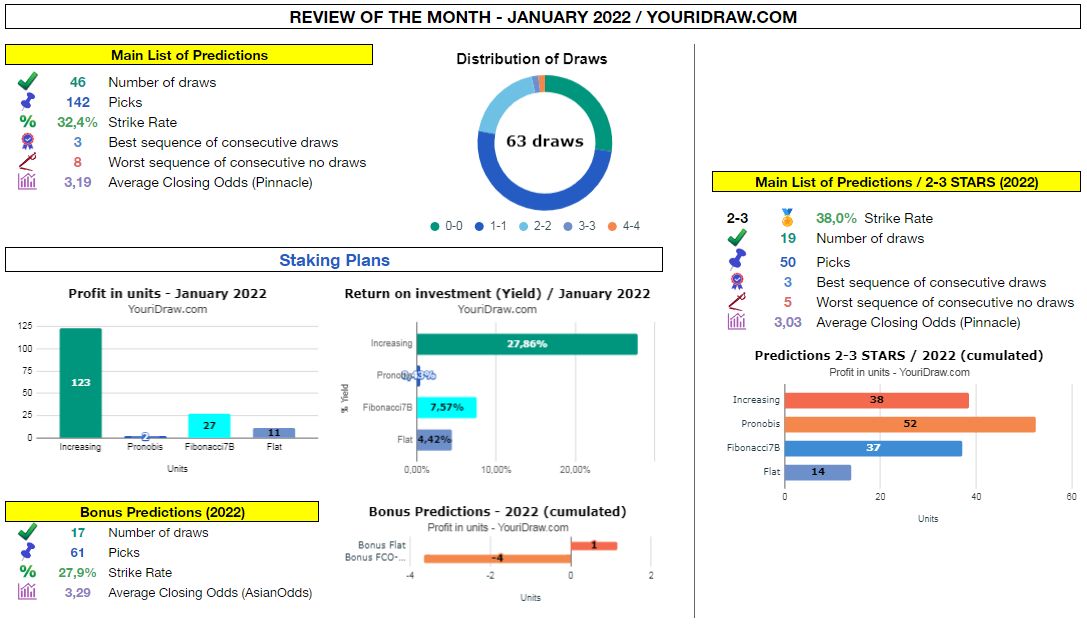The image size is (1087, 633).
Task: Click the green percent Strike Rate icon
Action: tap(27, 121)
